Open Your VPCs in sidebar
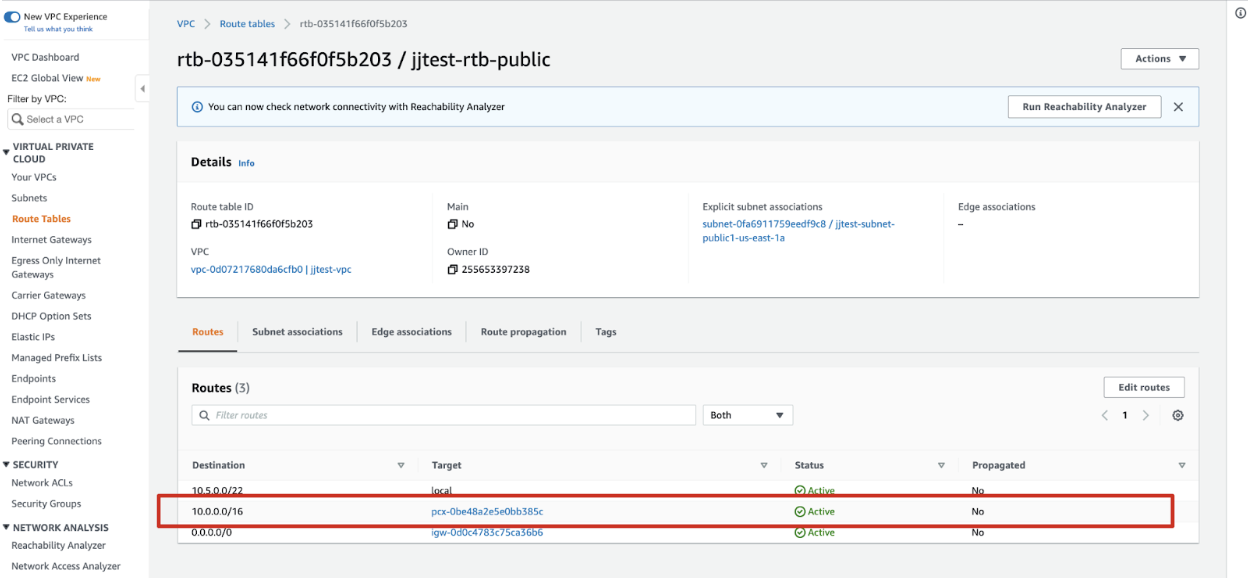Image resolution: width=1248 pixels, height=578 pixels. click(x=34, y=177)
